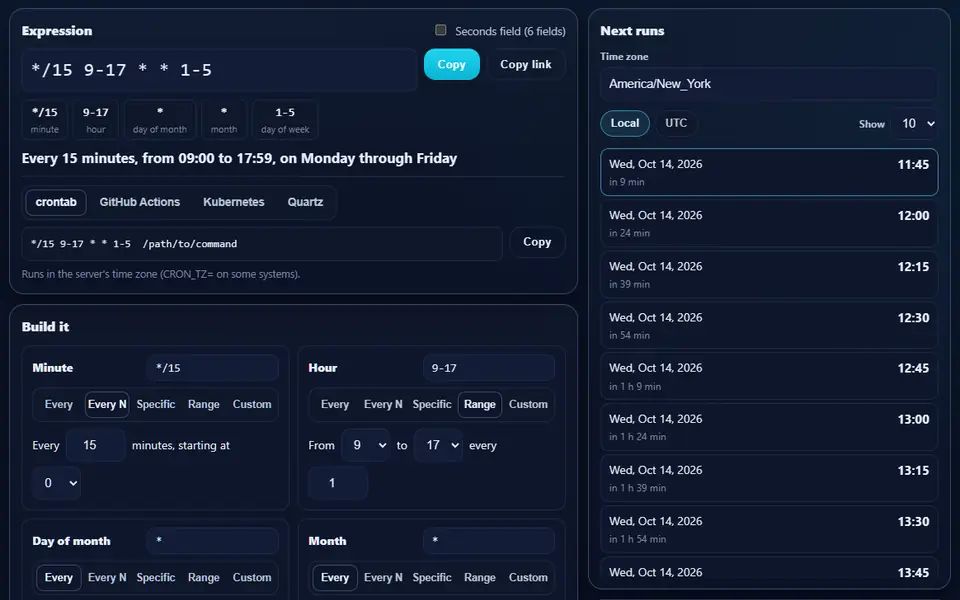
Task: Switch next runs to Local time
Action: [624, 123]
